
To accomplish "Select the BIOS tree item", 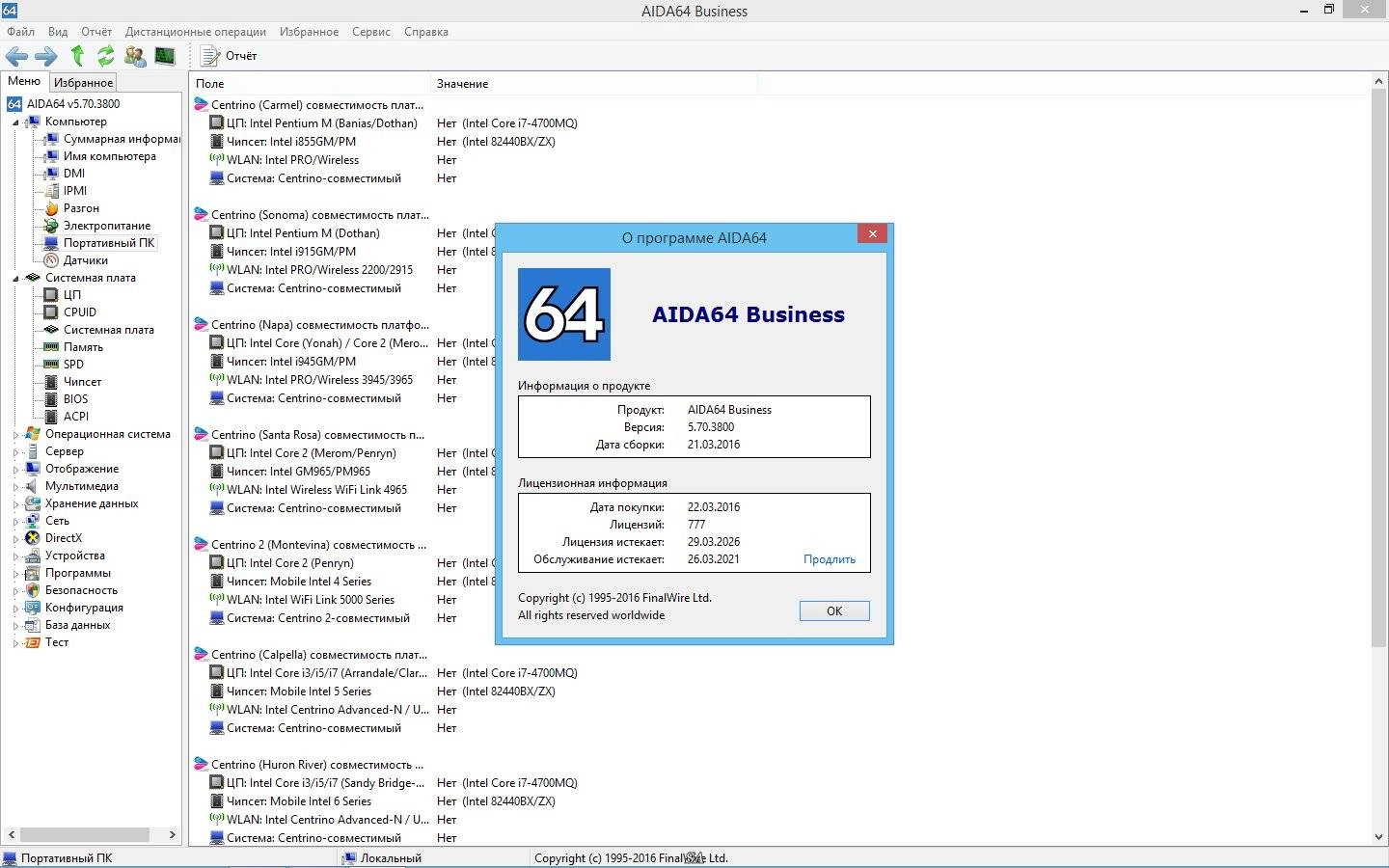I will click(76, 399).
